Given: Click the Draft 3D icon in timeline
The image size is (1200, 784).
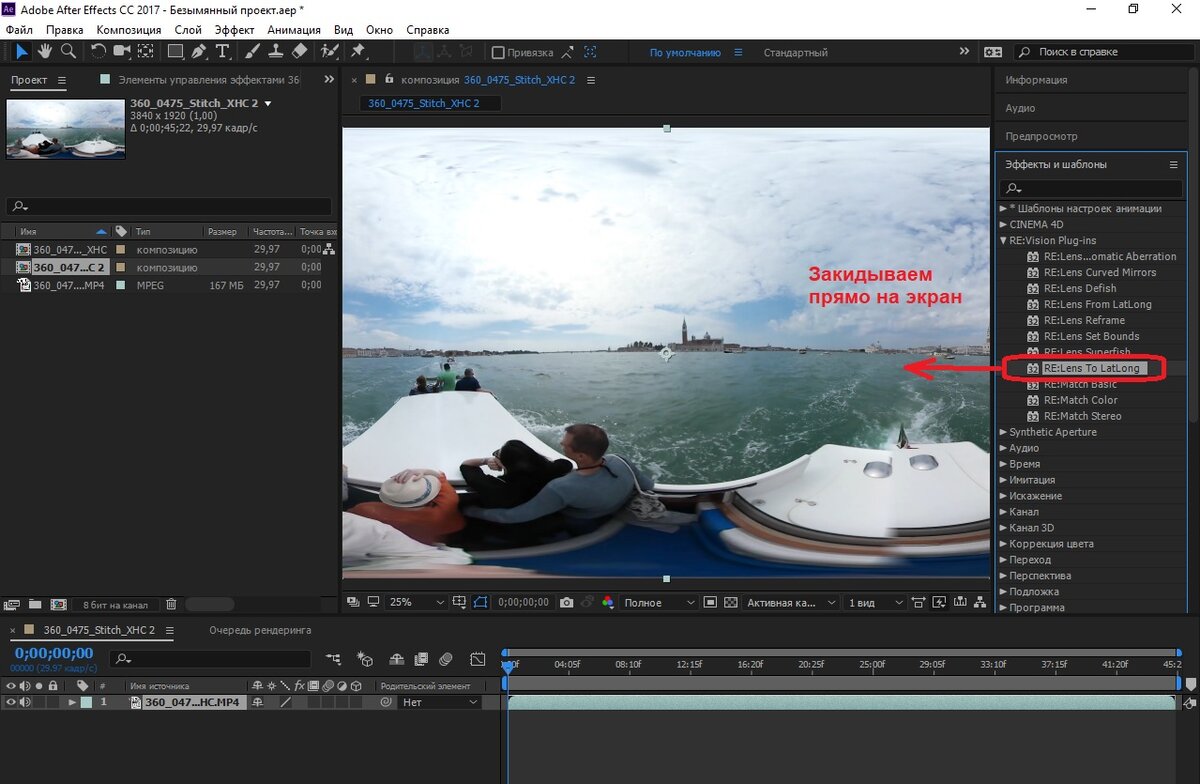Looking at the screenshot, I should pos(365,659).
